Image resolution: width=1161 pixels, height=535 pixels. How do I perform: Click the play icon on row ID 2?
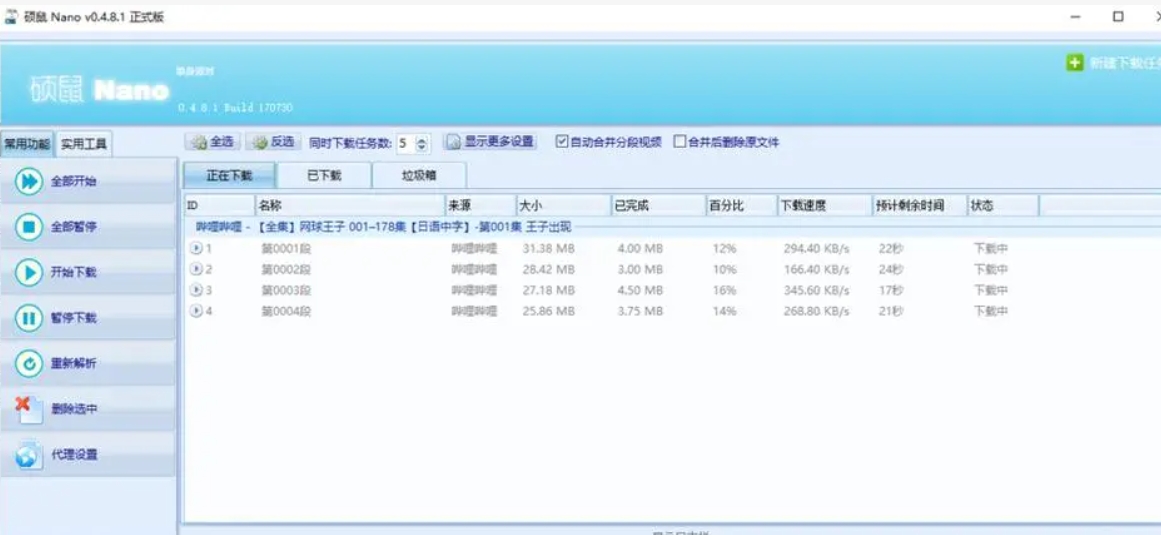(196, 269)
